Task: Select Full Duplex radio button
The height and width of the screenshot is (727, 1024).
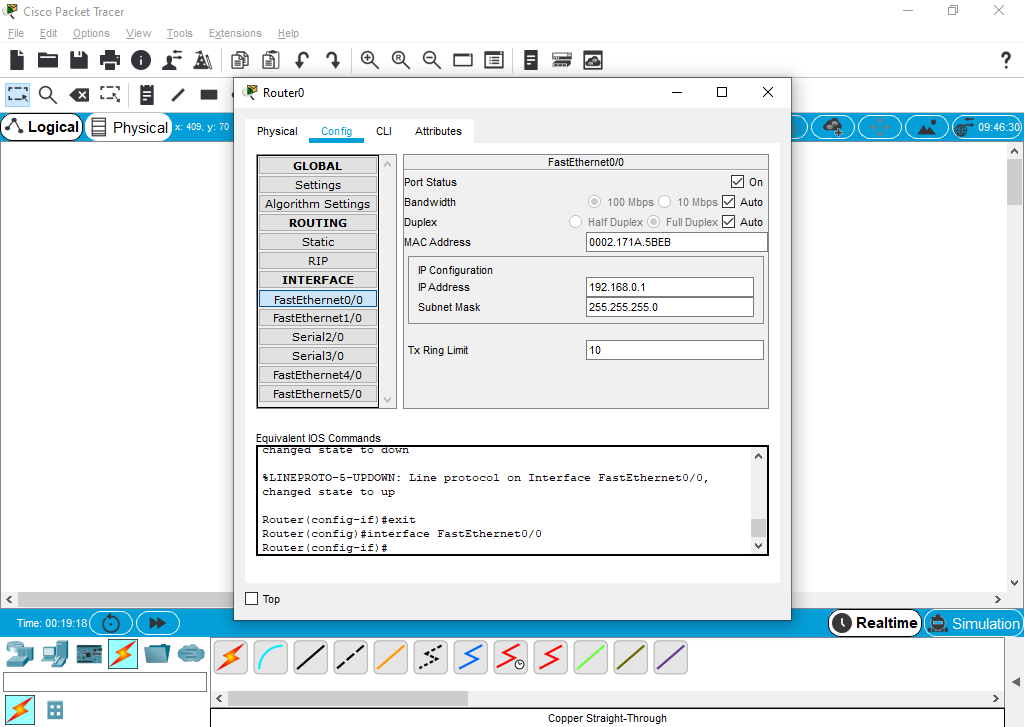Action: [x=653, y=222]
